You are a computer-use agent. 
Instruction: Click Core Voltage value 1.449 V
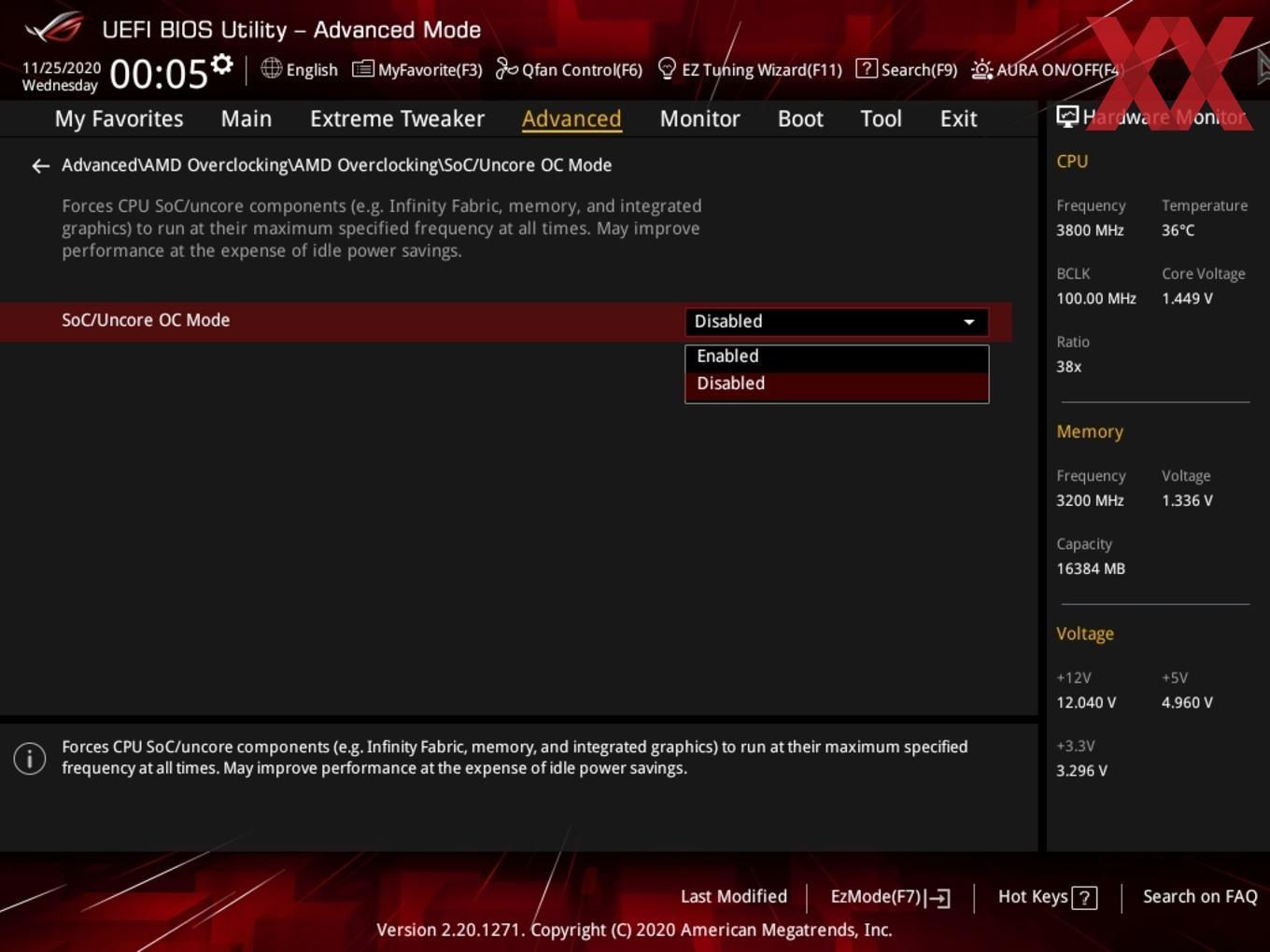point(1187,299)
